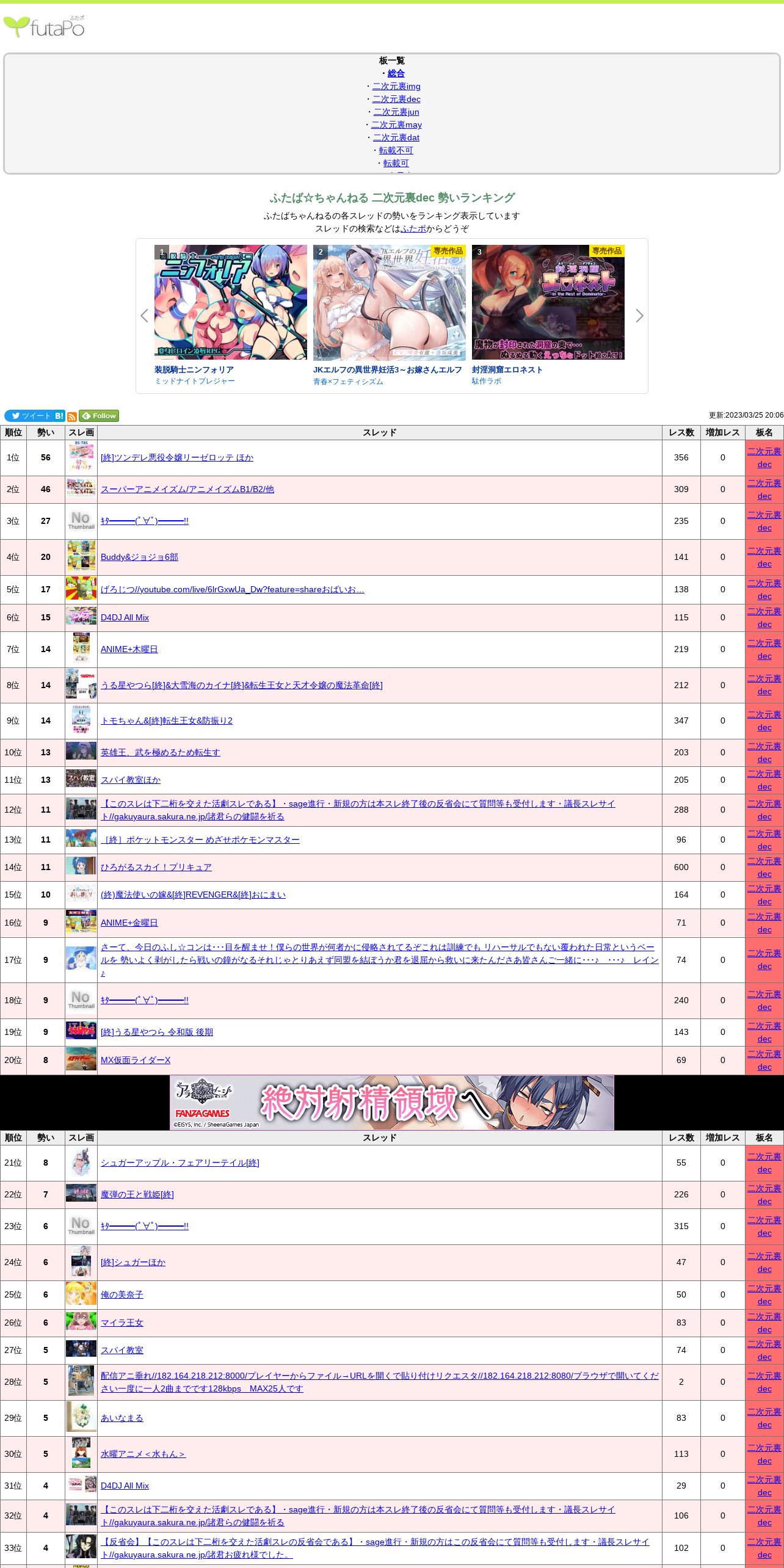Open thread [終]うる星やつら 令和版 後期
Image resolution: width=784 pixels, height=1568 pixels.
point(157,1032)
